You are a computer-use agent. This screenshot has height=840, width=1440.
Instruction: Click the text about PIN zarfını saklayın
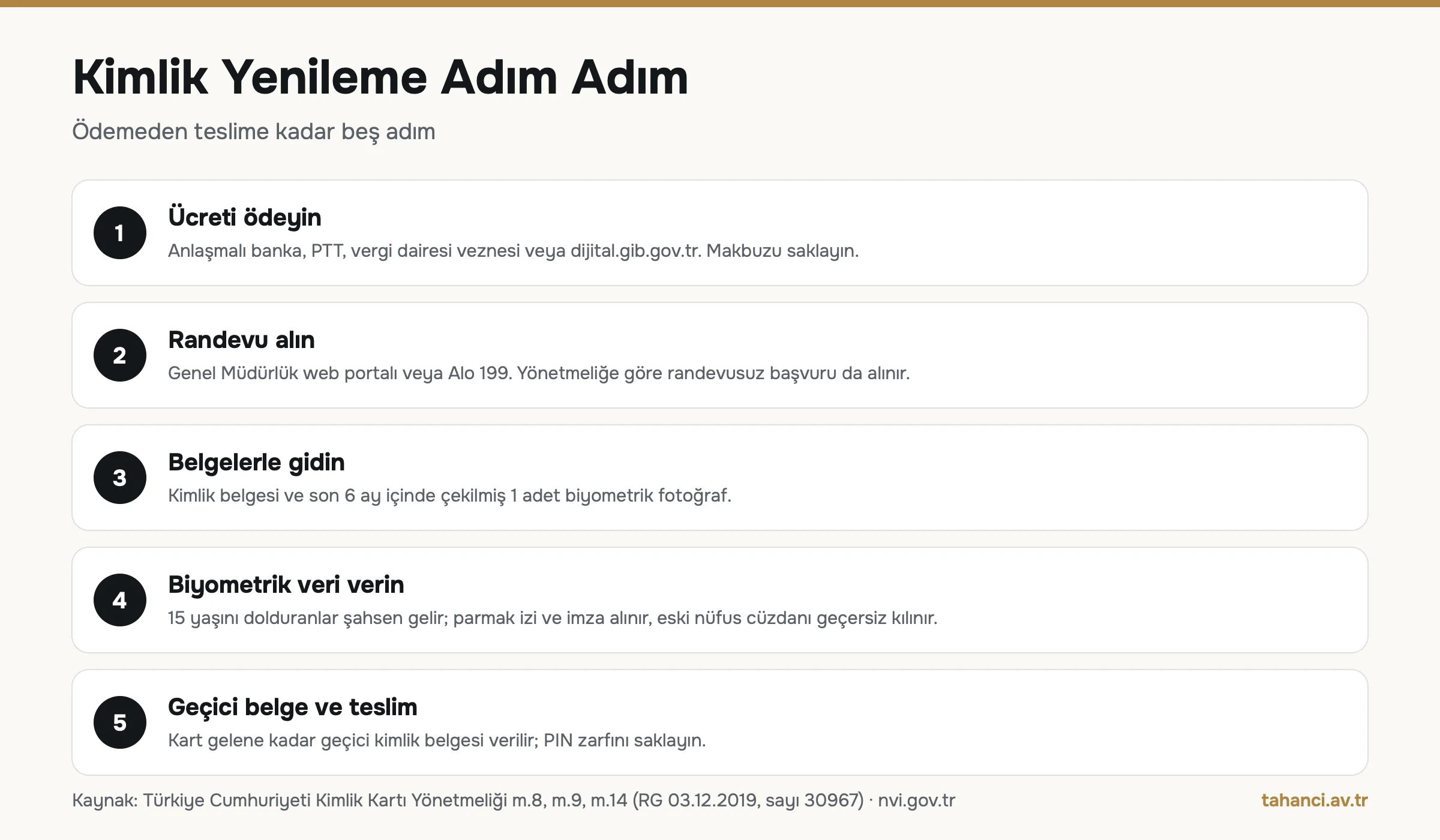tap(437, 740)
